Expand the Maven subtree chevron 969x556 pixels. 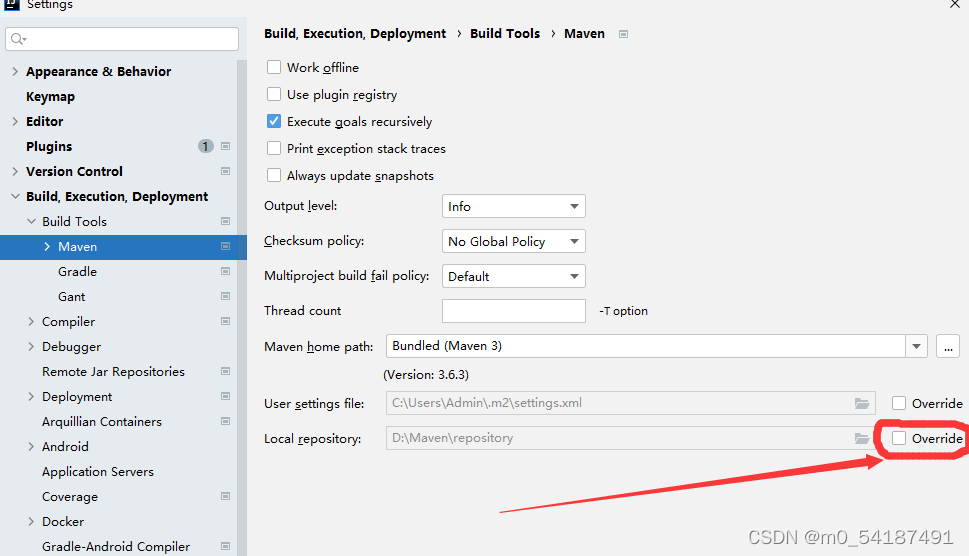47,246
